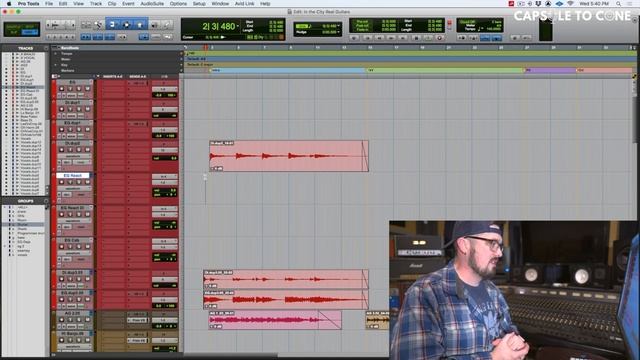The image size is (640, 360).
Task: Mute the EG Cab track
Action: (x=87, y=247)
